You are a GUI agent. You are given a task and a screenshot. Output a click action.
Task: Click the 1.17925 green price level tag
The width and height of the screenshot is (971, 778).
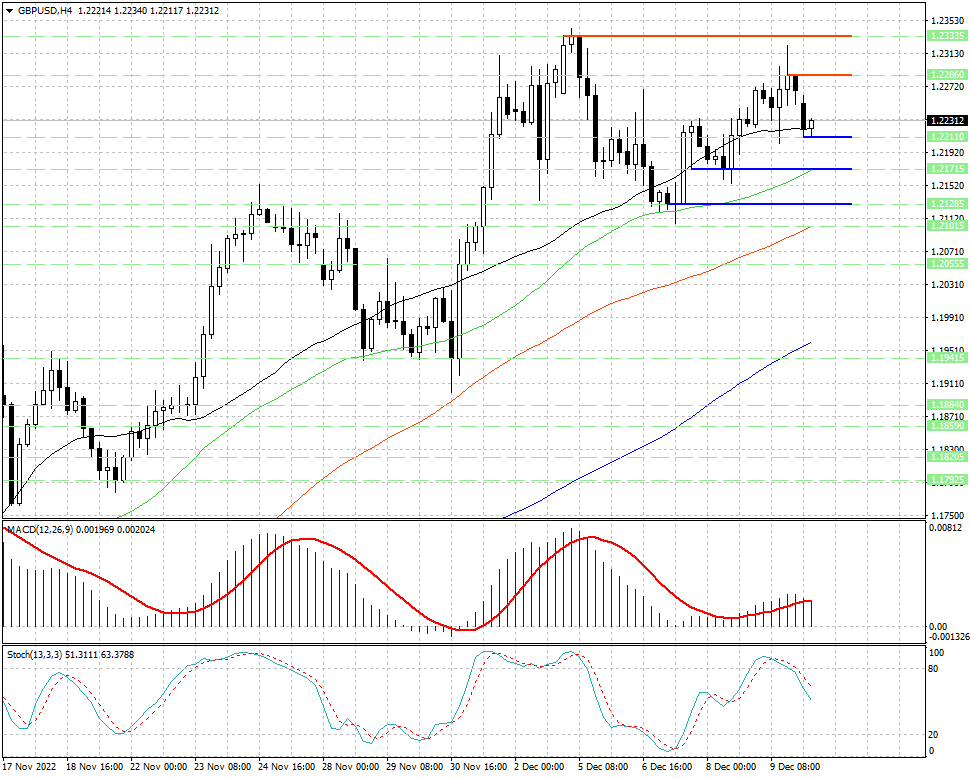click(x=947, y=480)
